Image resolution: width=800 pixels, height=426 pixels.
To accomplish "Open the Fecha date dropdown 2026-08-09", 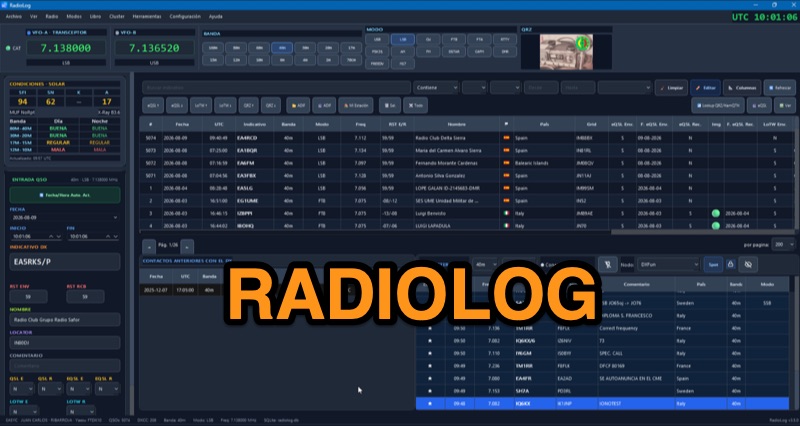I will coord(65,217).
